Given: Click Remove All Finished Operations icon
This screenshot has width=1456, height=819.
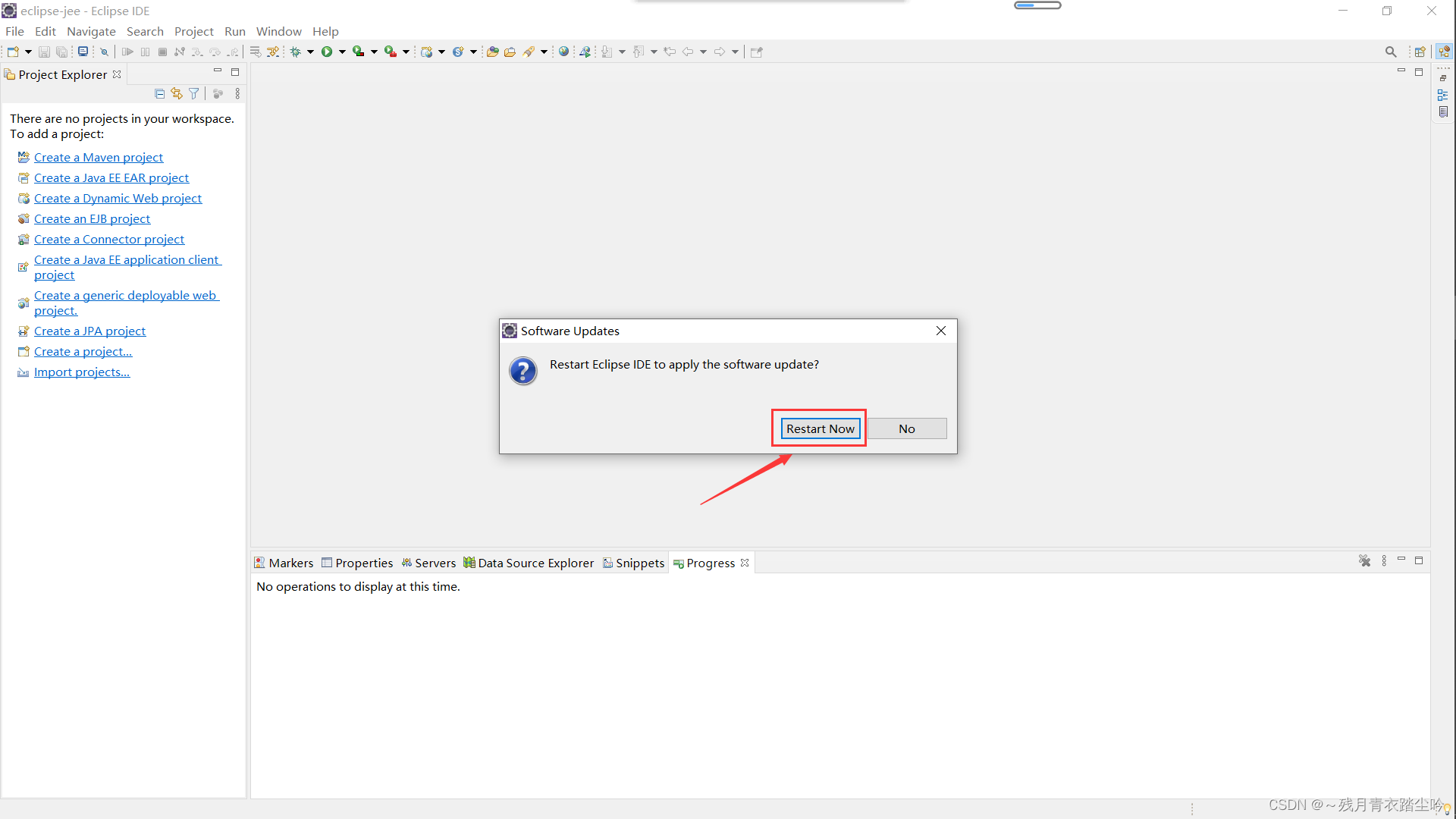Looking at the screenshot, I should click(1364, 561).
